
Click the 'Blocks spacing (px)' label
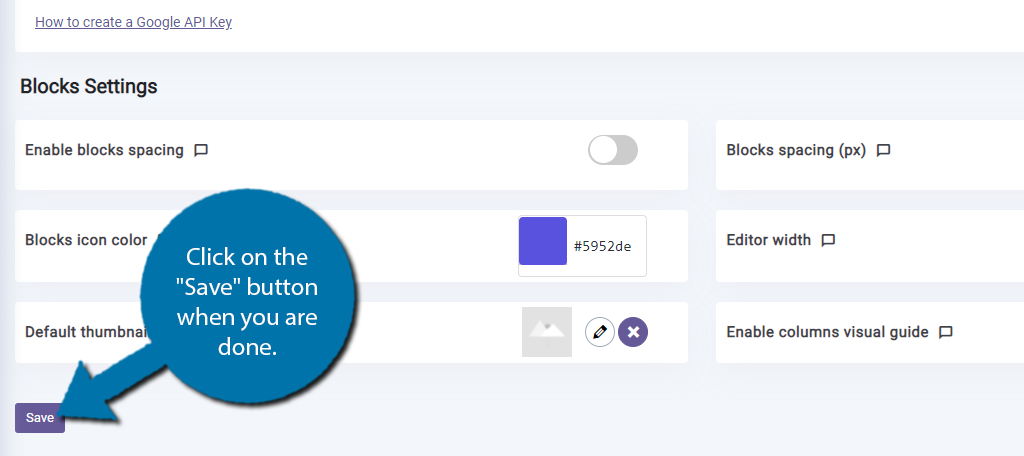pos(796,150)
